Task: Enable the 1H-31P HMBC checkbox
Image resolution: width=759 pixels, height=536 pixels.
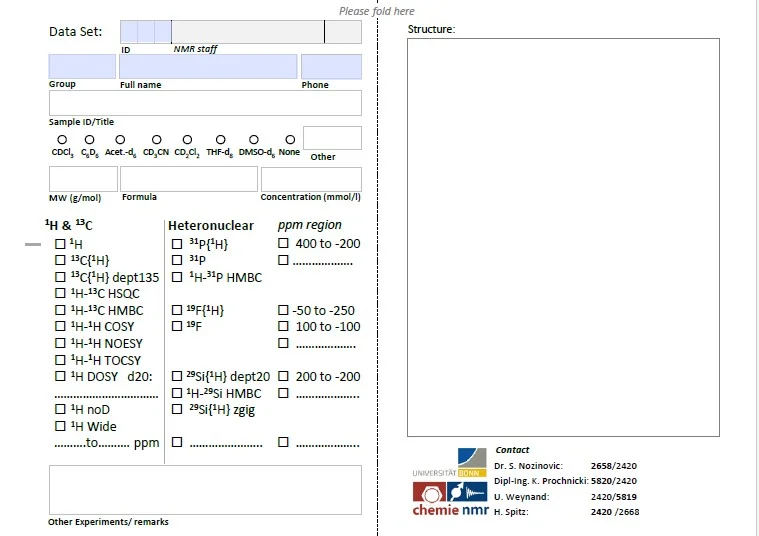Action: coord(178,277)
